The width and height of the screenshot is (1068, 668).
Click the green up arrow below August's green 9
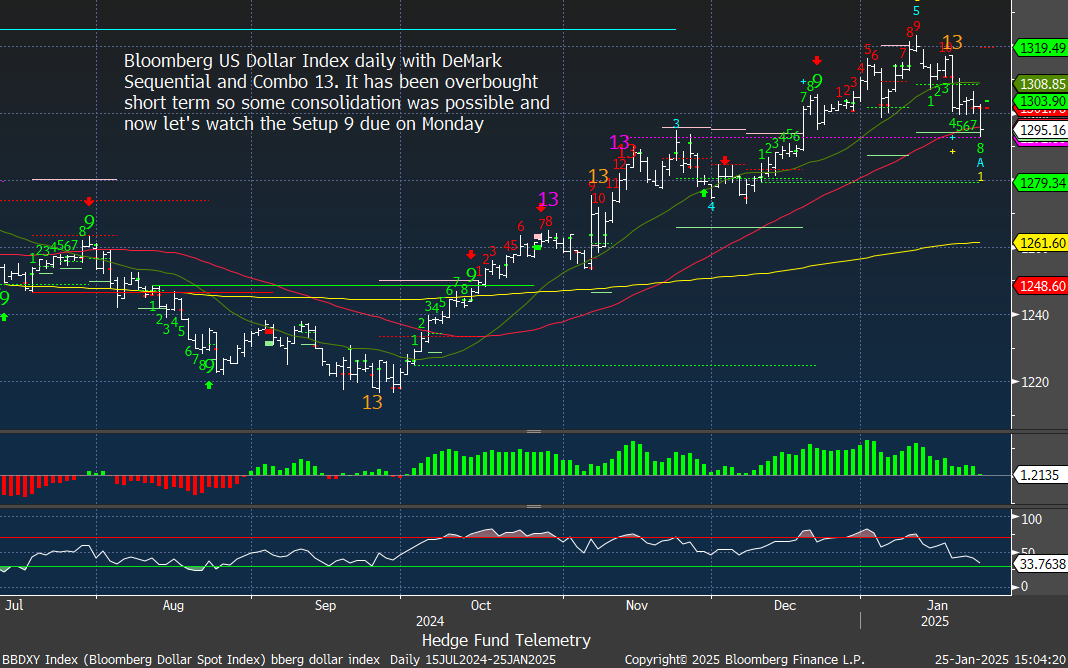[x=209, y=385]
